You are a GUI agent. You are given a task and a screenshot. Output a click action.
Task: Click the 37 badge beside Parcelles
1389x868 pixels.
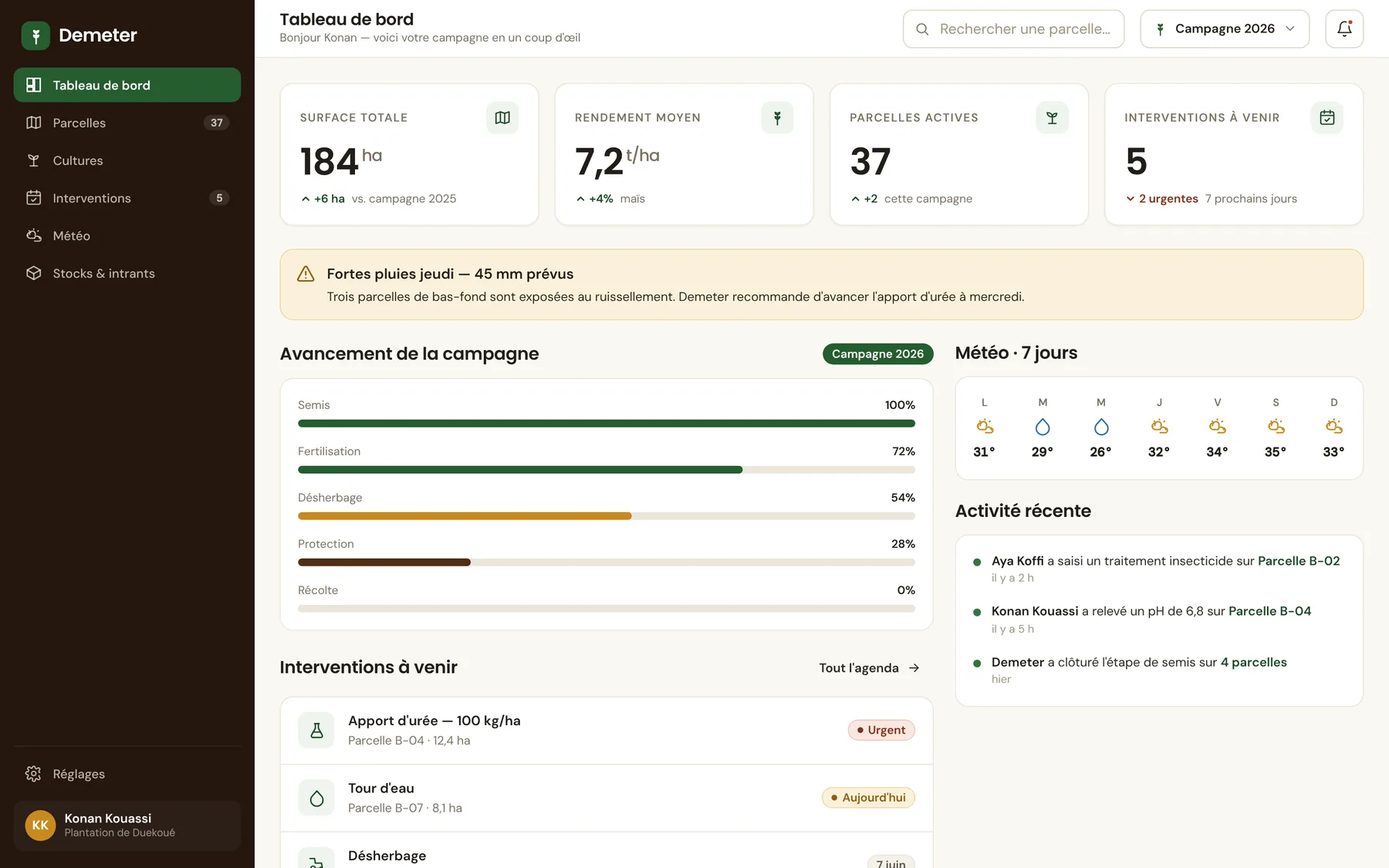[x=217, y=123]
